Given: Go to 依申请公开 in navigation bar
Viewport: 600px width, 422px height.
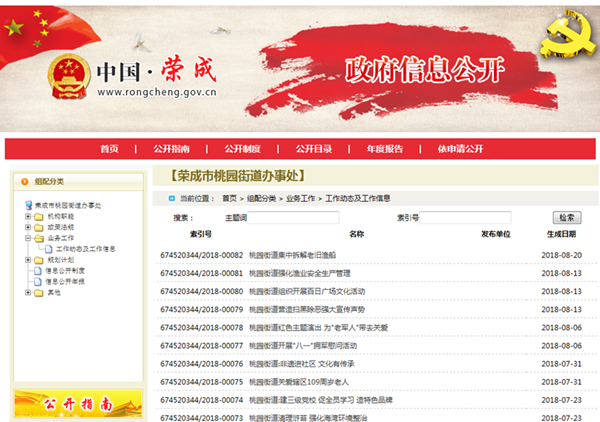Looking at the screenshot, I should coord(459,149).
